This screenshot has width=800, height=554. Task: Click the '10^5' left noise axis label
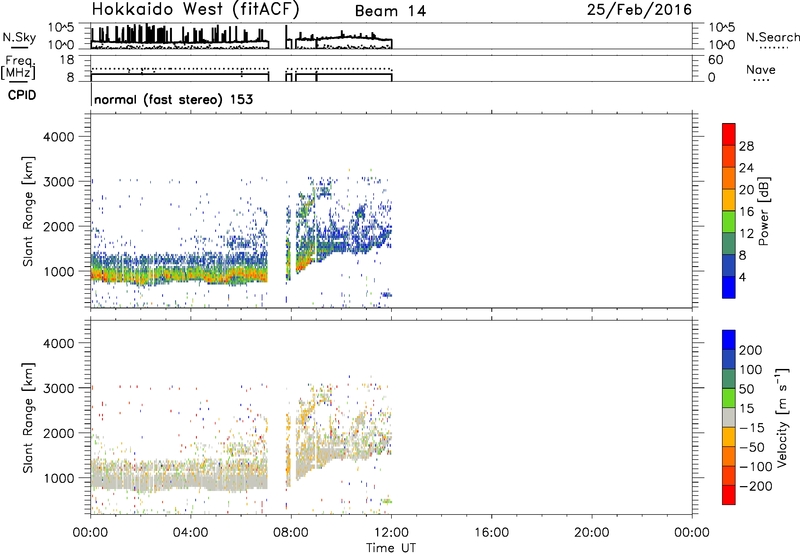[x=61, y=28]
